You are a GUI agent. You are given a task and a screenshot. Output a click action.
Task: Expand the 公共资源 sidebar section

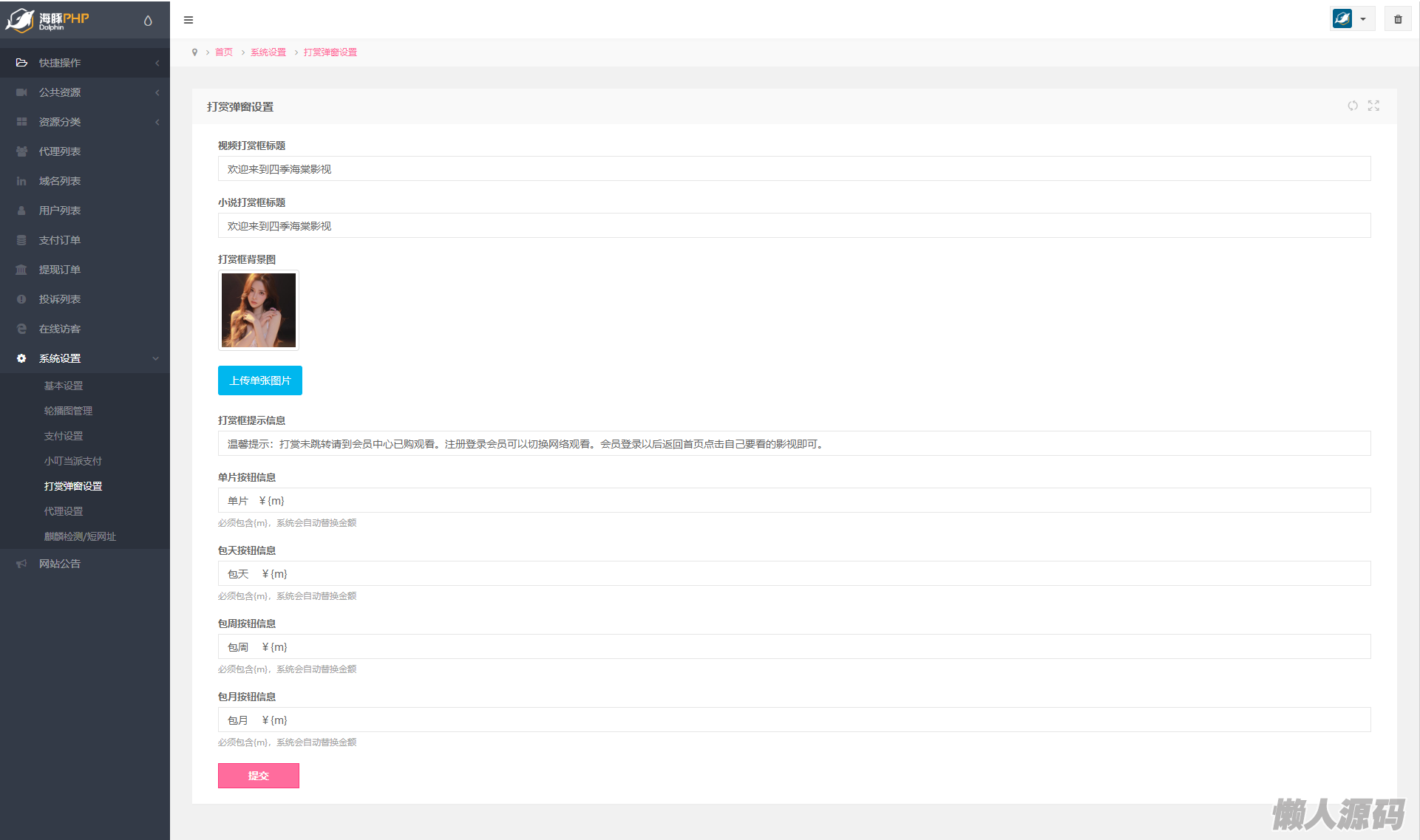85,92
